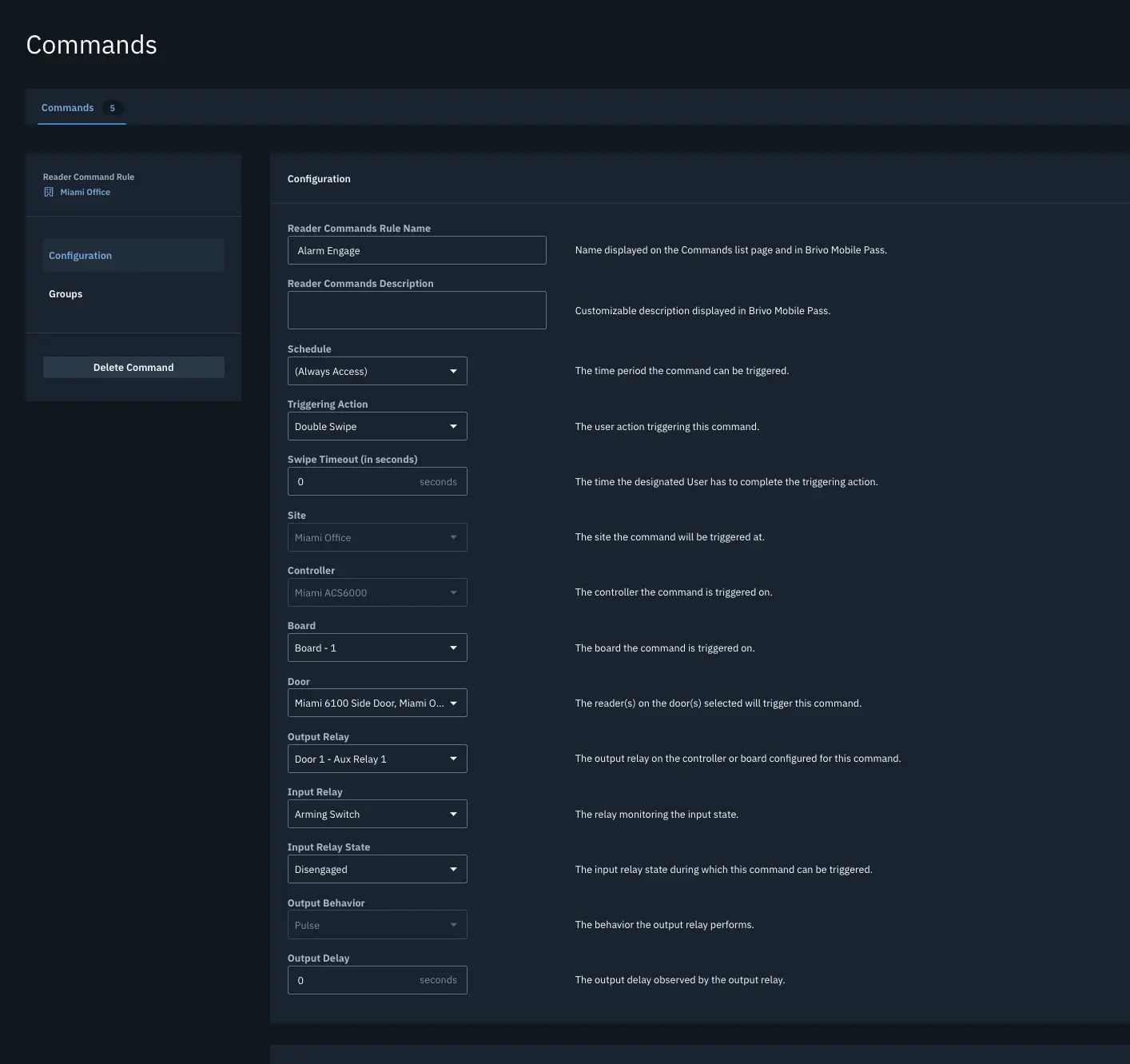Click the Commands count badge 5

[x=112, y=108]
